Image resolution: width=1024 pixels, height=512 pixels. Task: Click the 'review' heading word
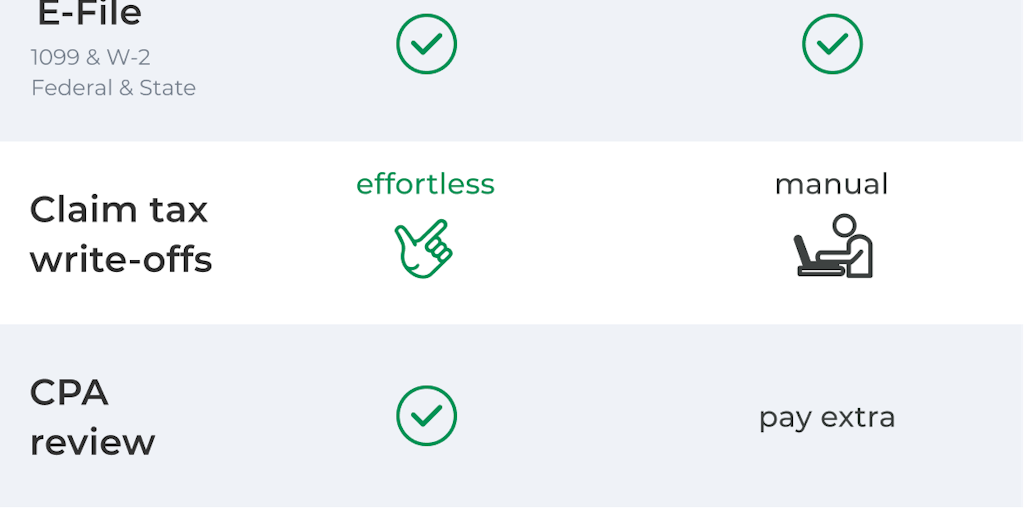click(x=92, y=442)
